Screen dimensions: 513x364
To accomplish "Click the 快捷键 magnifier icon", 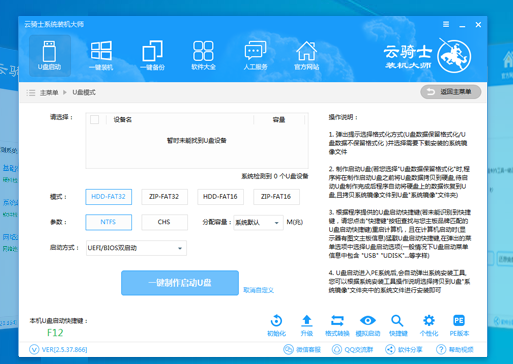I will tap(398, 321).
